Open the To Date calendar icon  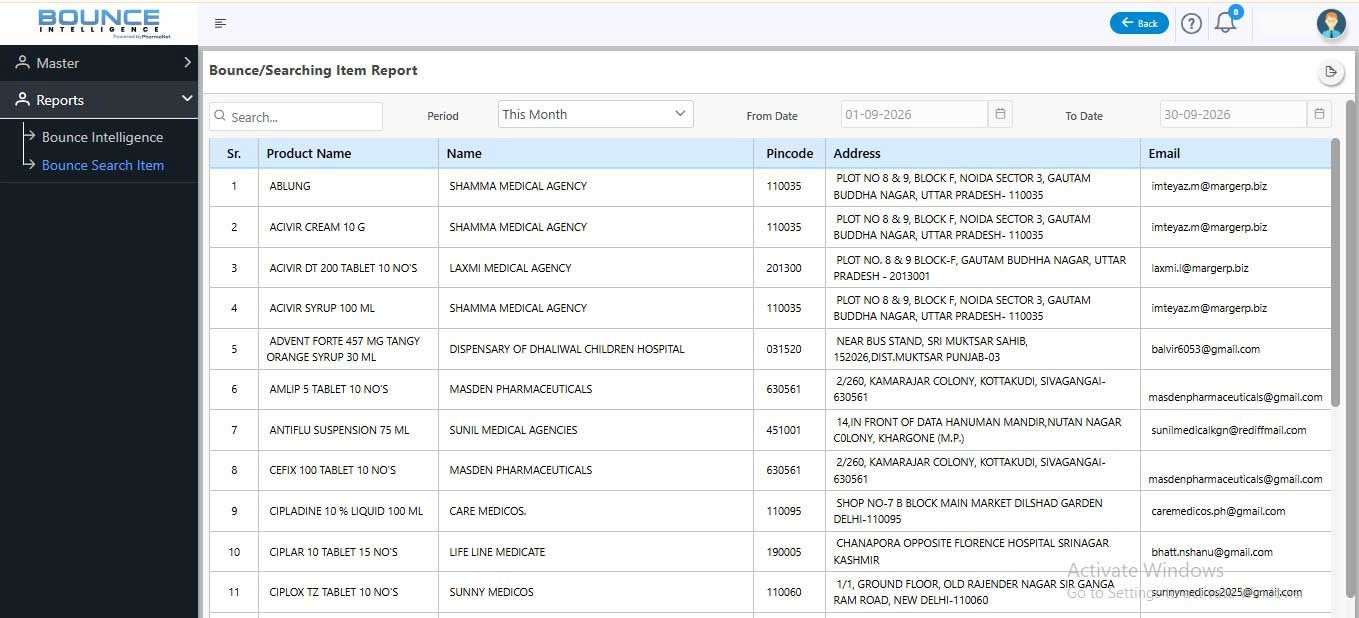point(1319,114)
